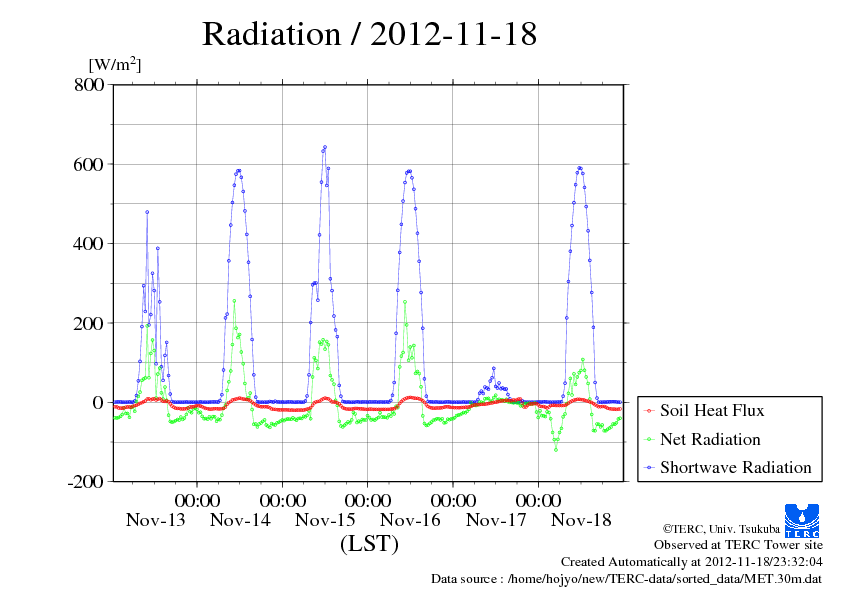This screenshot has height=595, width=842.
Task: Click the Data source file path text
Action: [x=626, y=579]
